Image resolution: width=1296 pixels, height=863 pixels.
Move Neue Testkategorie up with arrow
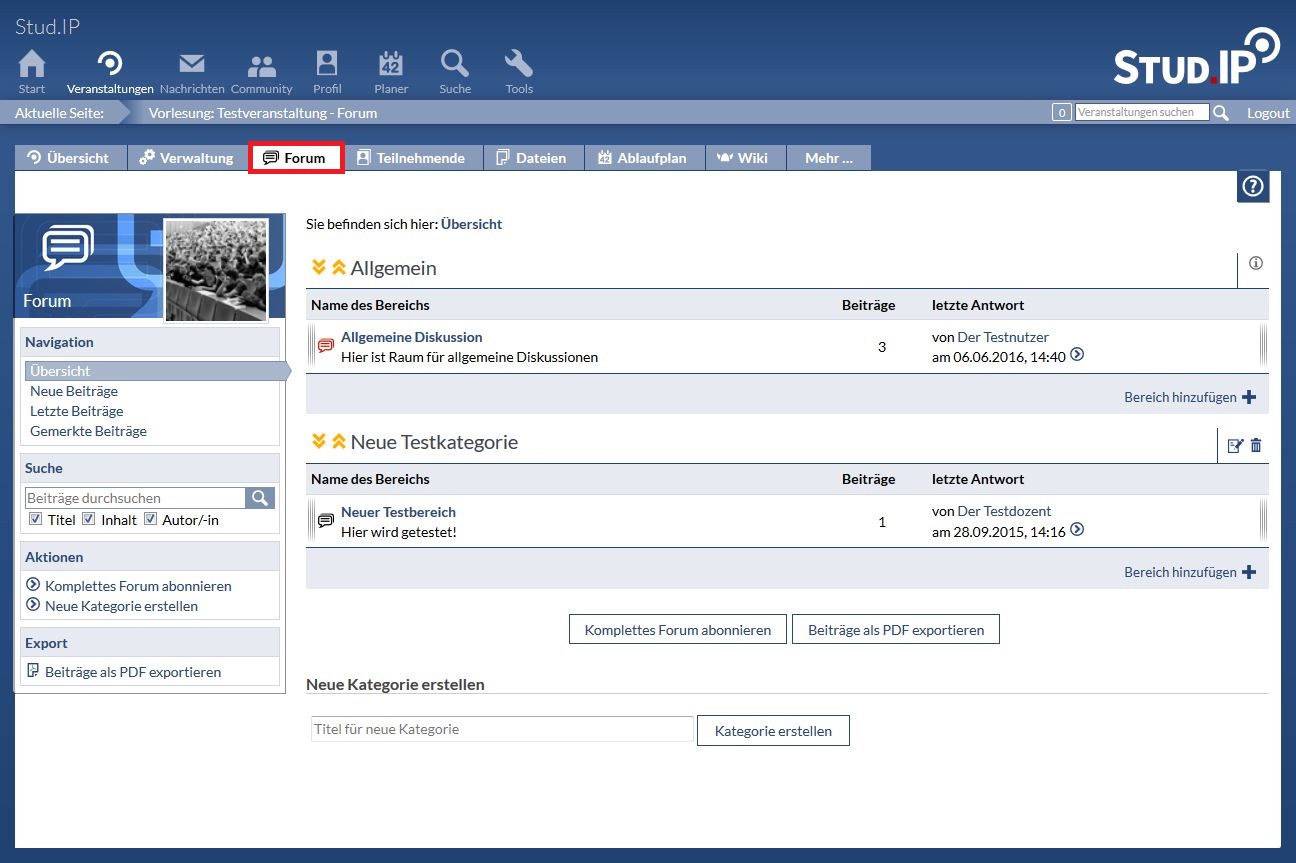click(339, 442)
